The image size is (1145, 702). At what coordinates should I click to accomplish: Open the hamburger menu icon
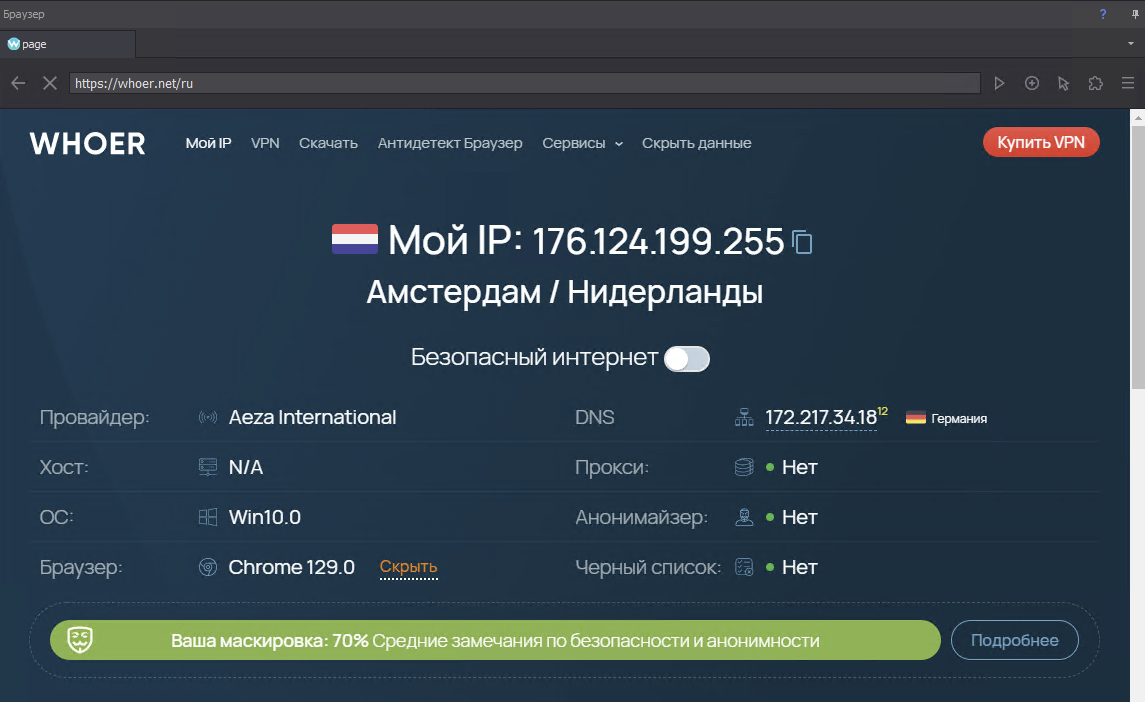point(1127,83)
